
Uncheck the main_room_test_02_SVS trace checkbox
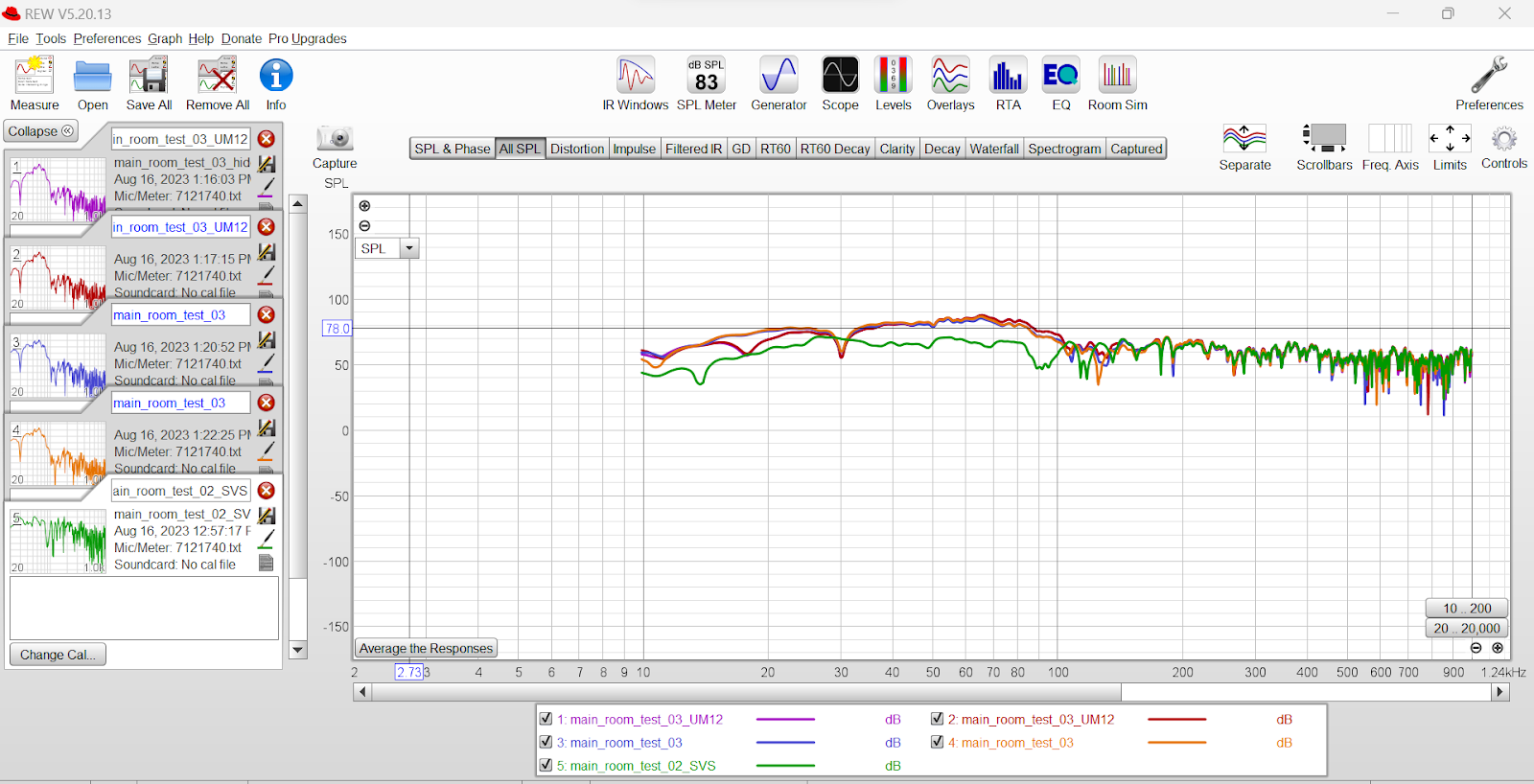[x=546, y=765]
